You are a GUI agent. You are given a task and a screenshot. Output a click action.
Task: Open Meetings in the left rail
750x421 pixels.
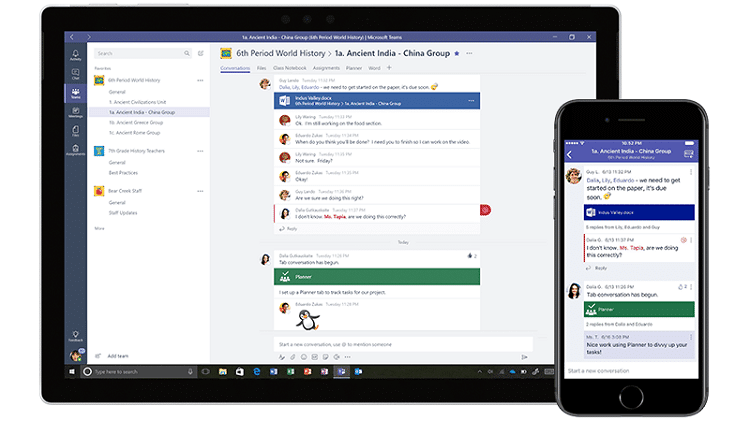tap(76, 112)
